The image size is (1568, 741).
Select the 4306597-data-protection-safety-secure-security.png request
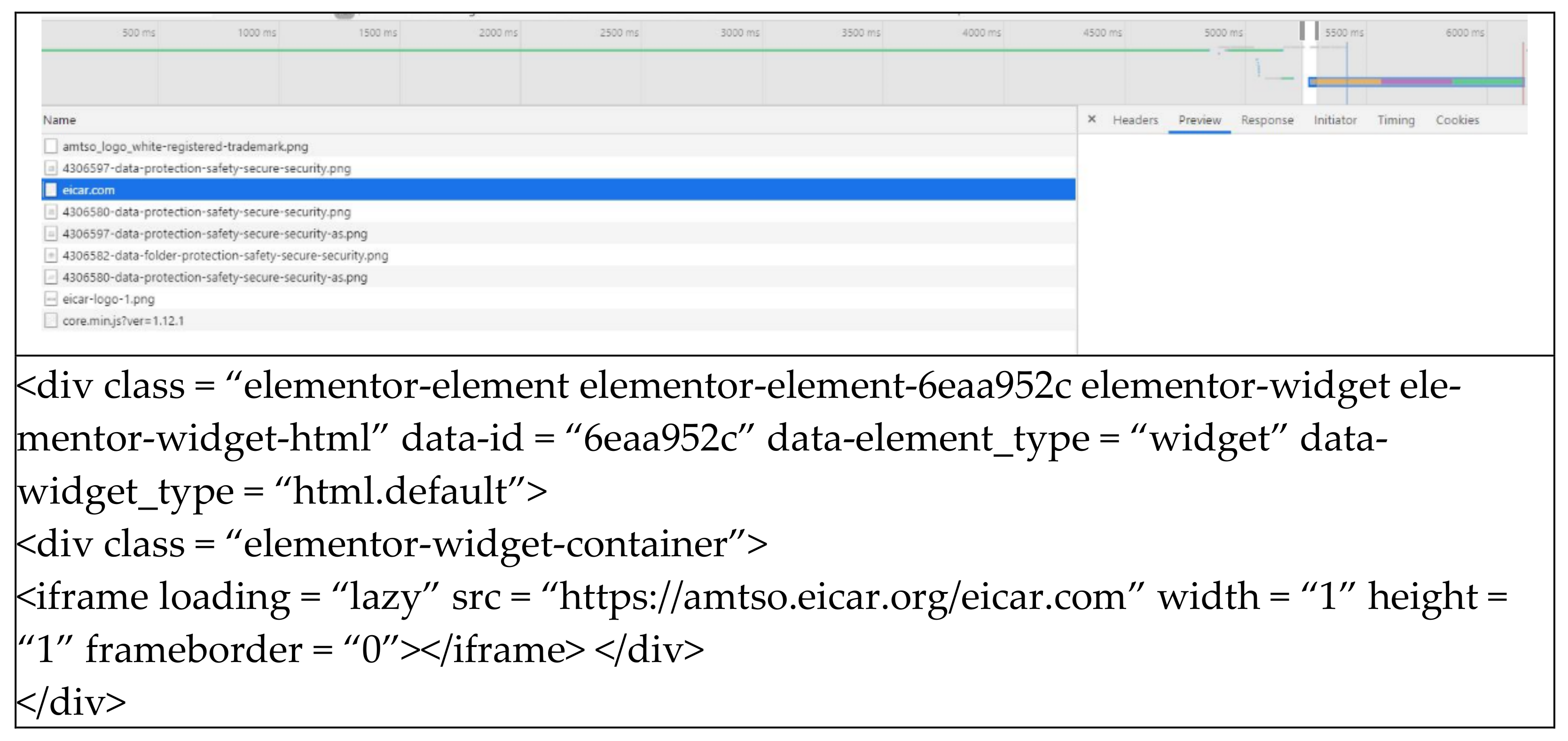coord(206,168)
